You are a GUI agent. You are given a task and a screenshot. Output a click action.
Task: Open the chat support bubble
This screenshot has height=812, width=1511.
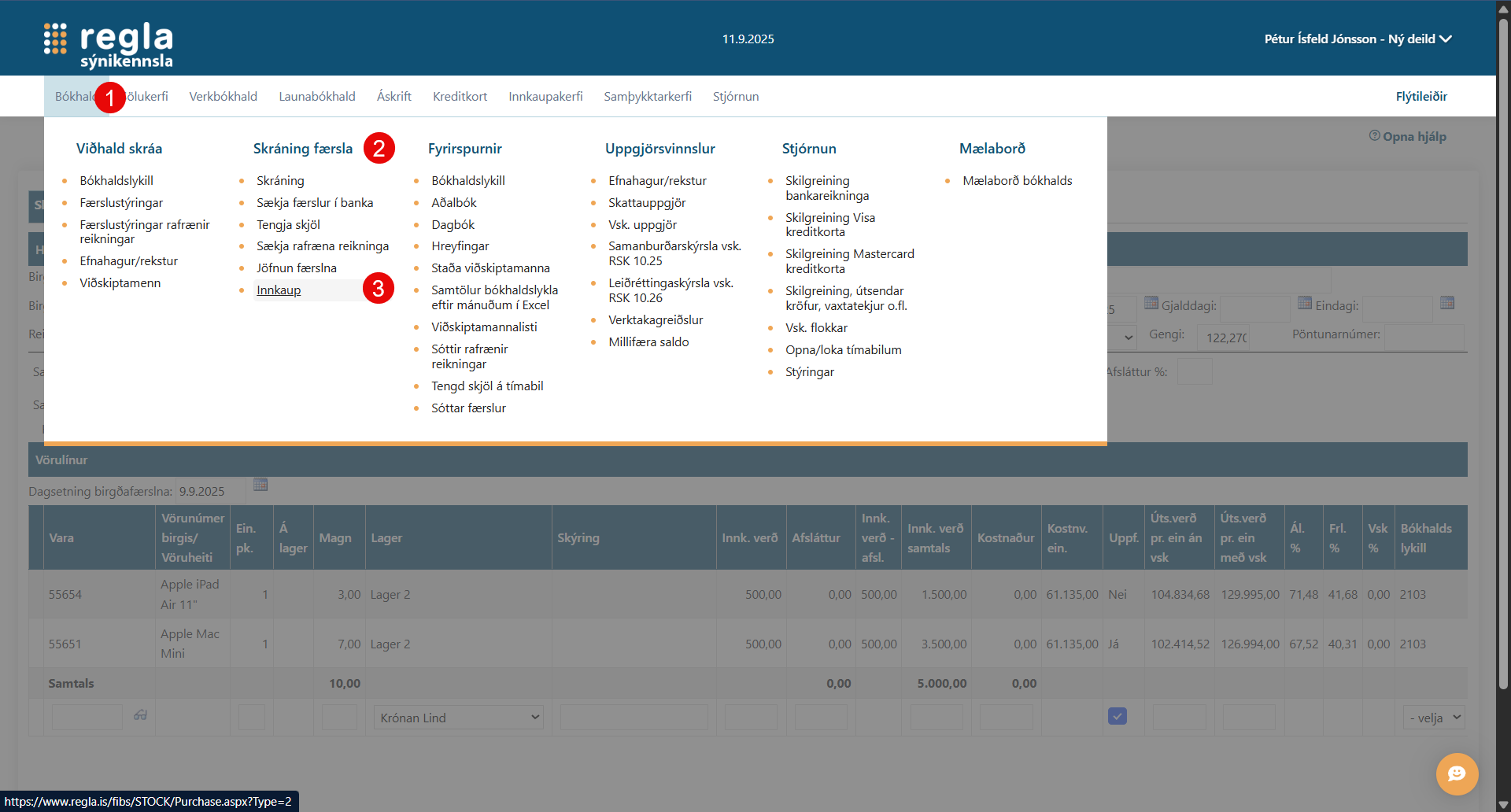click(x=1457, y=774)
